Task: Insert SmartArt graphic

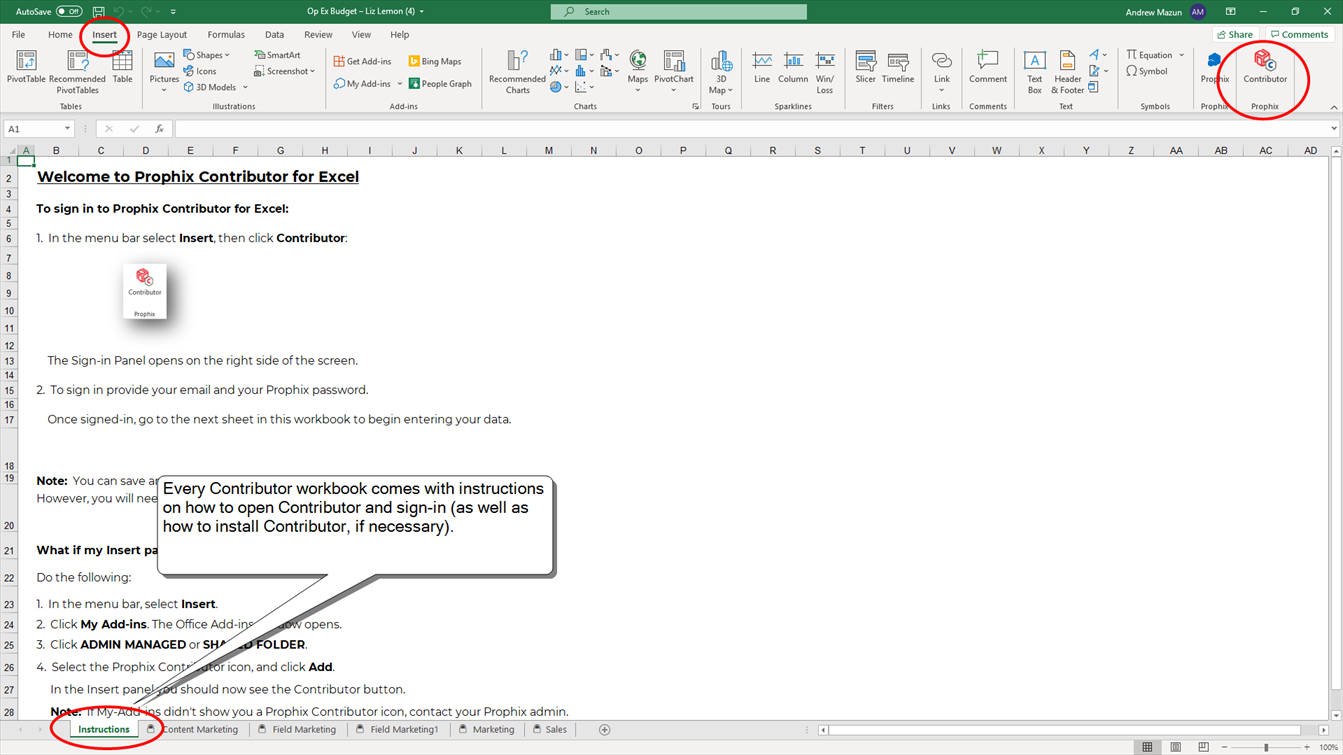Action: click(x=277, y=55)
